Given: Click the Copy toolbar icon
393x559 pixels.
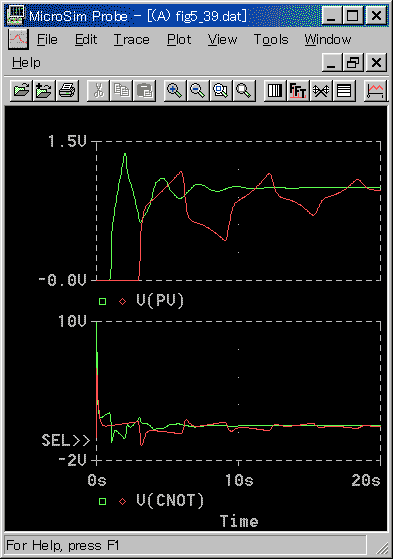Looking at the screenshot, I should [121, 91].
